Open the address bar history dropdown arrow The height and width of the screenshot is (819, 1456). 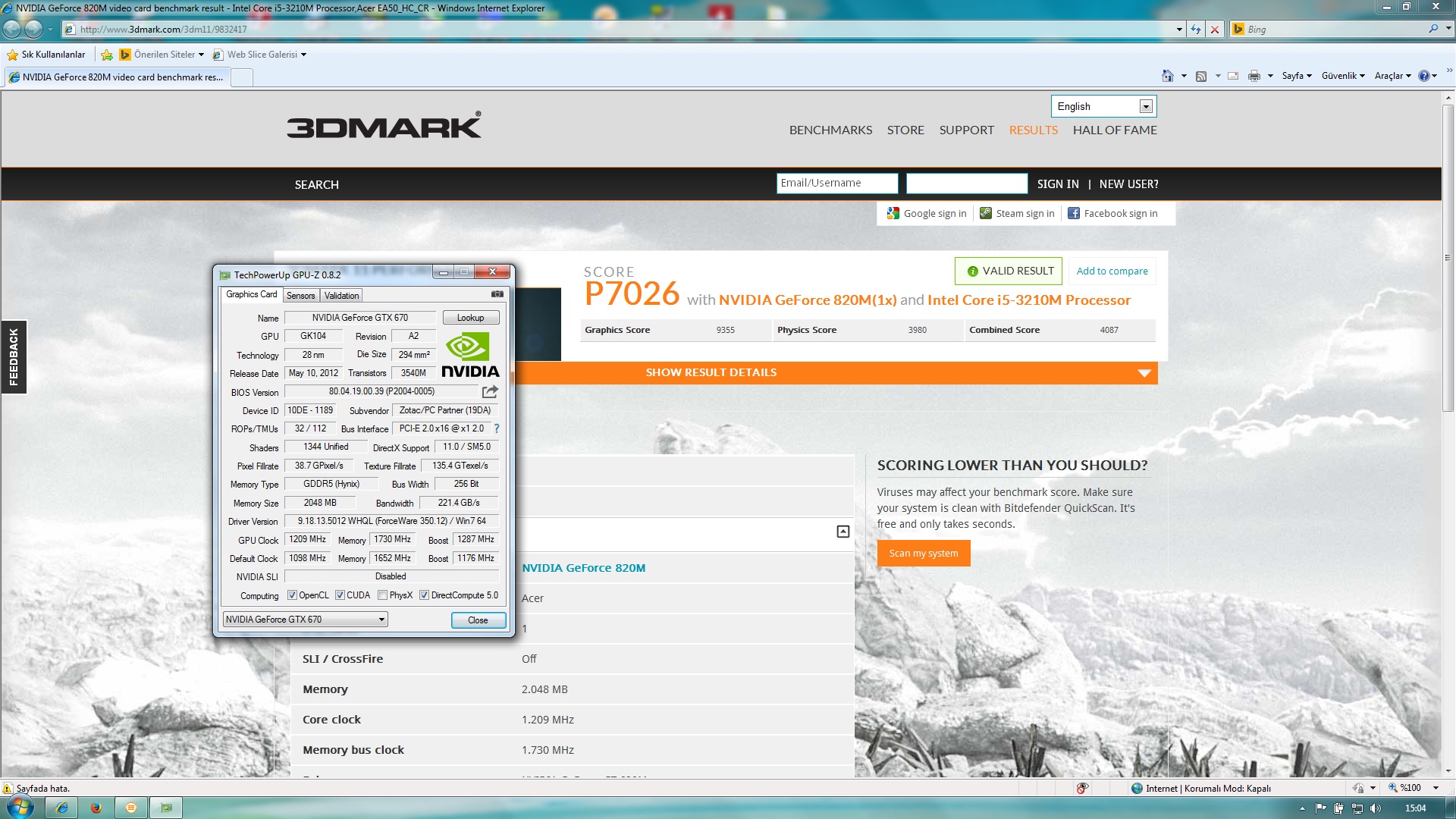[1179, 30]
